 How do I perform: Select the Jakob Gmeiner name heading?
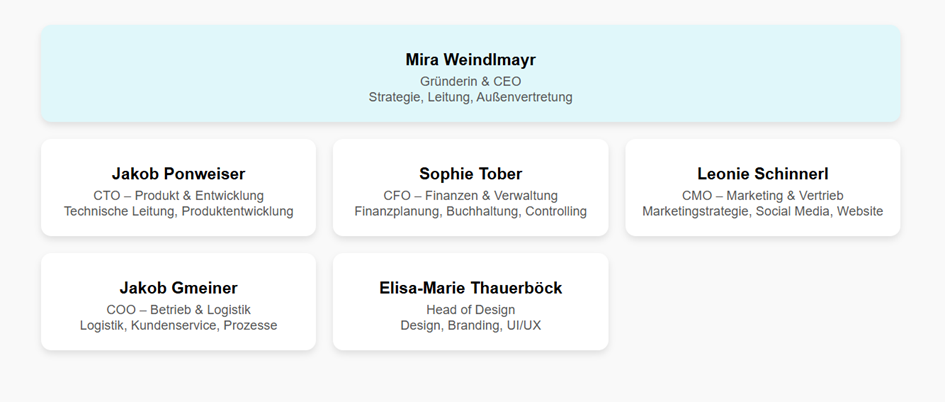[x=178, y=288]
